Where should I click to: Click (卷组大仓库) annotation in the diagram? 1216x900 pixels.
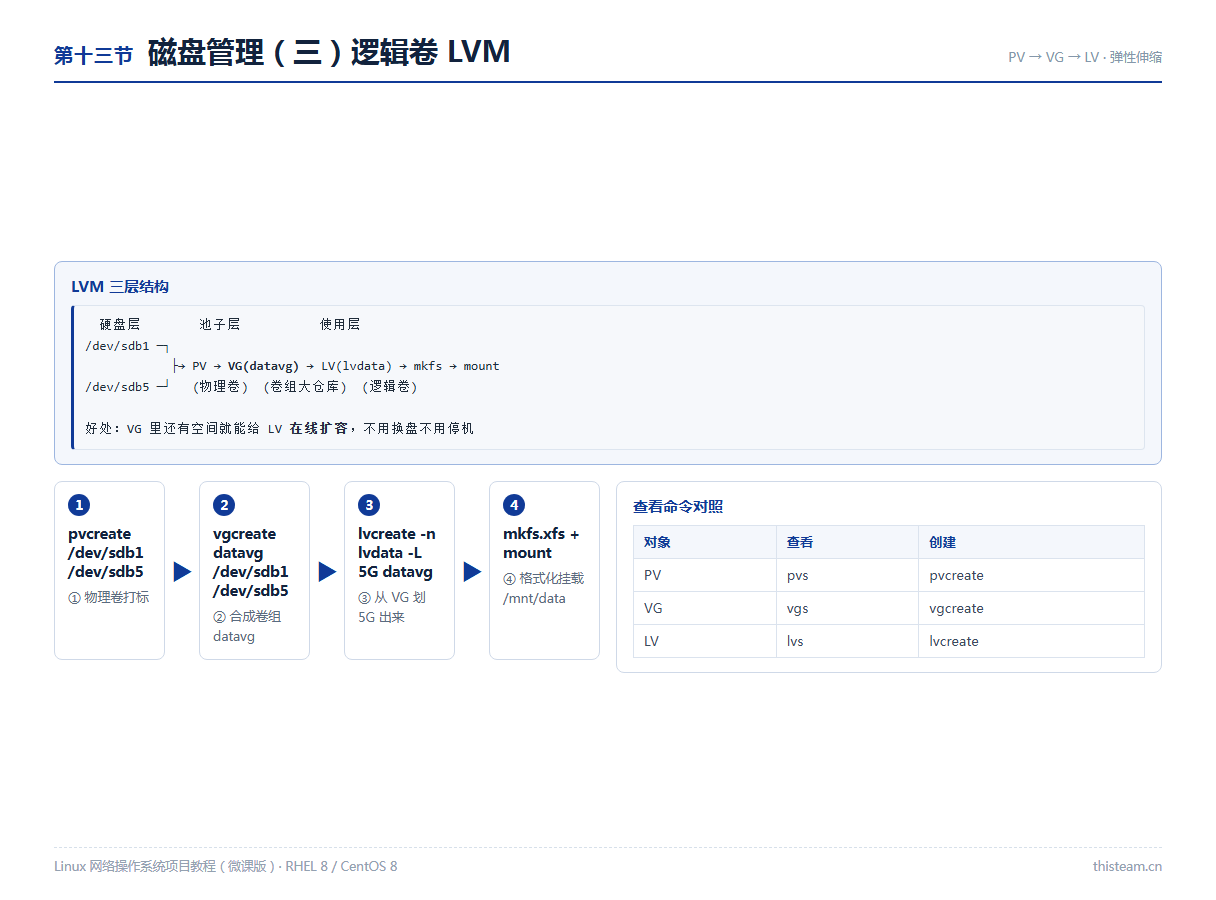tap(305, 387)
